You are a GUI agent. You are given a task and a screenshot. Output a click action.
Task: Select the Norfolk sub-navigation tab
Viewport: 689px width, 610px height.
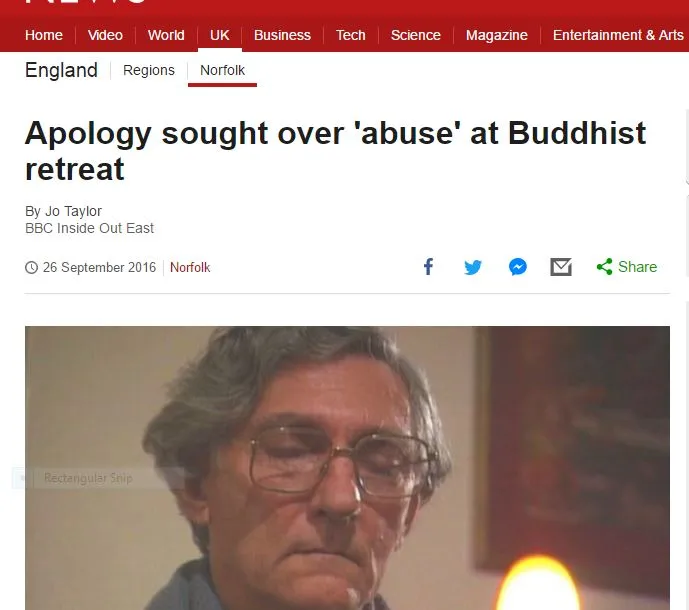pyautogui.click(x=222, y=70)
